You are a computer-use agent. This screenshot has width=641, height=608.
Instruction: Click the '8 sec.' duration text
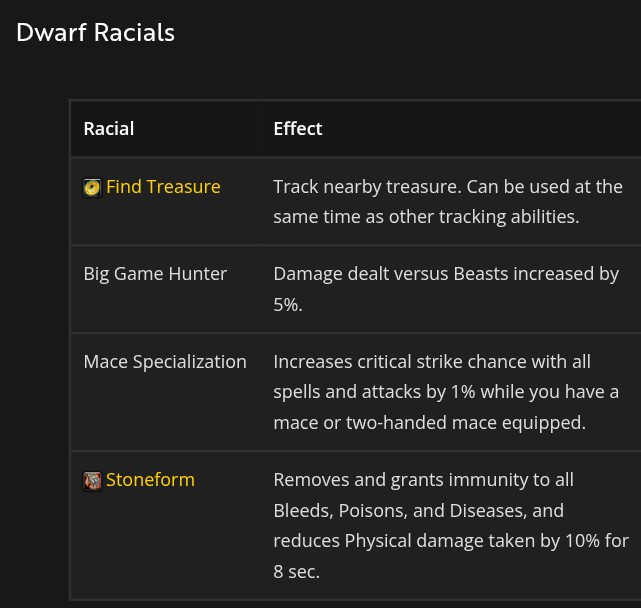coord(296,572)
